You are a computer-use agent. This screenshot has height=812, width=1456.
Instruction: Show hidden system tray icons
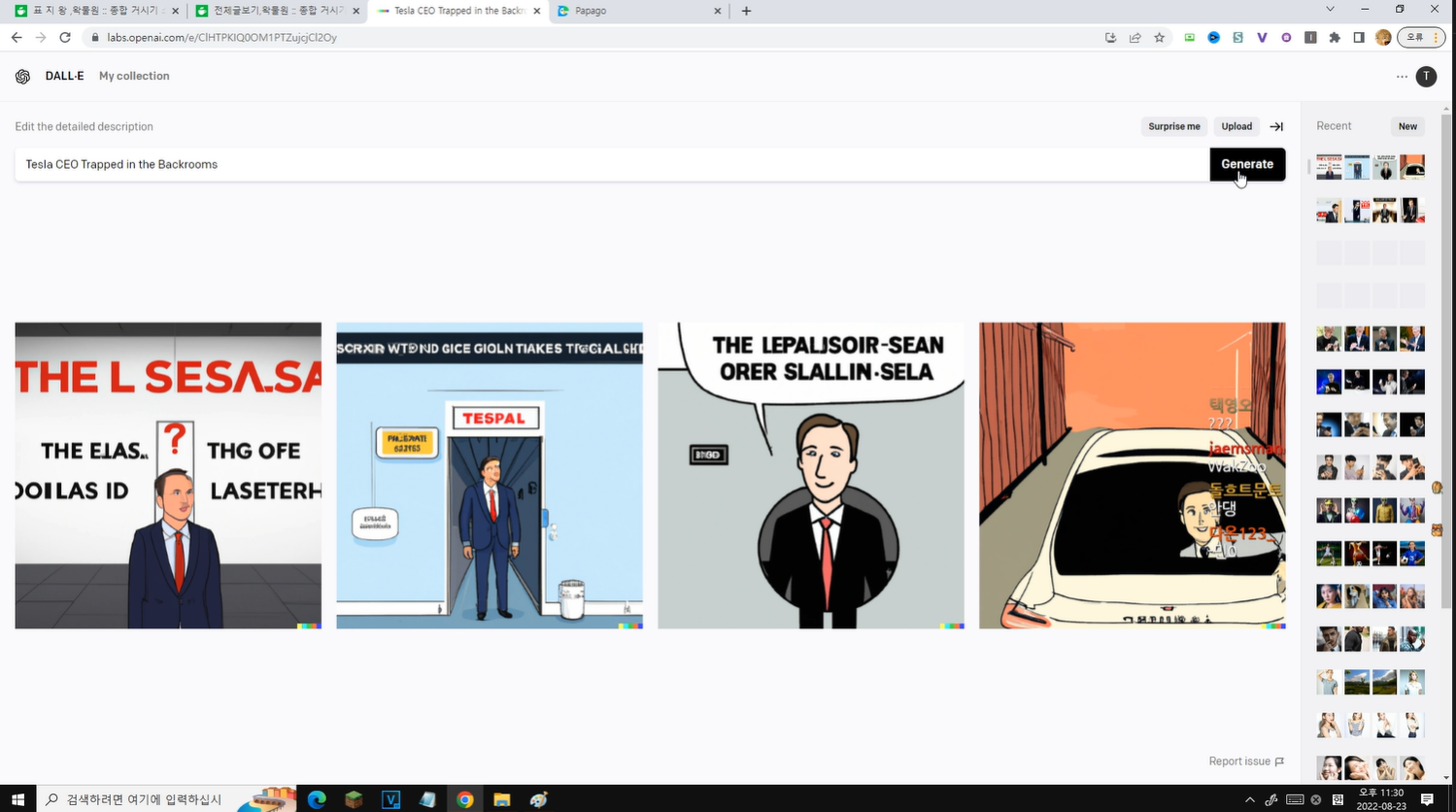click(1249, 799)
